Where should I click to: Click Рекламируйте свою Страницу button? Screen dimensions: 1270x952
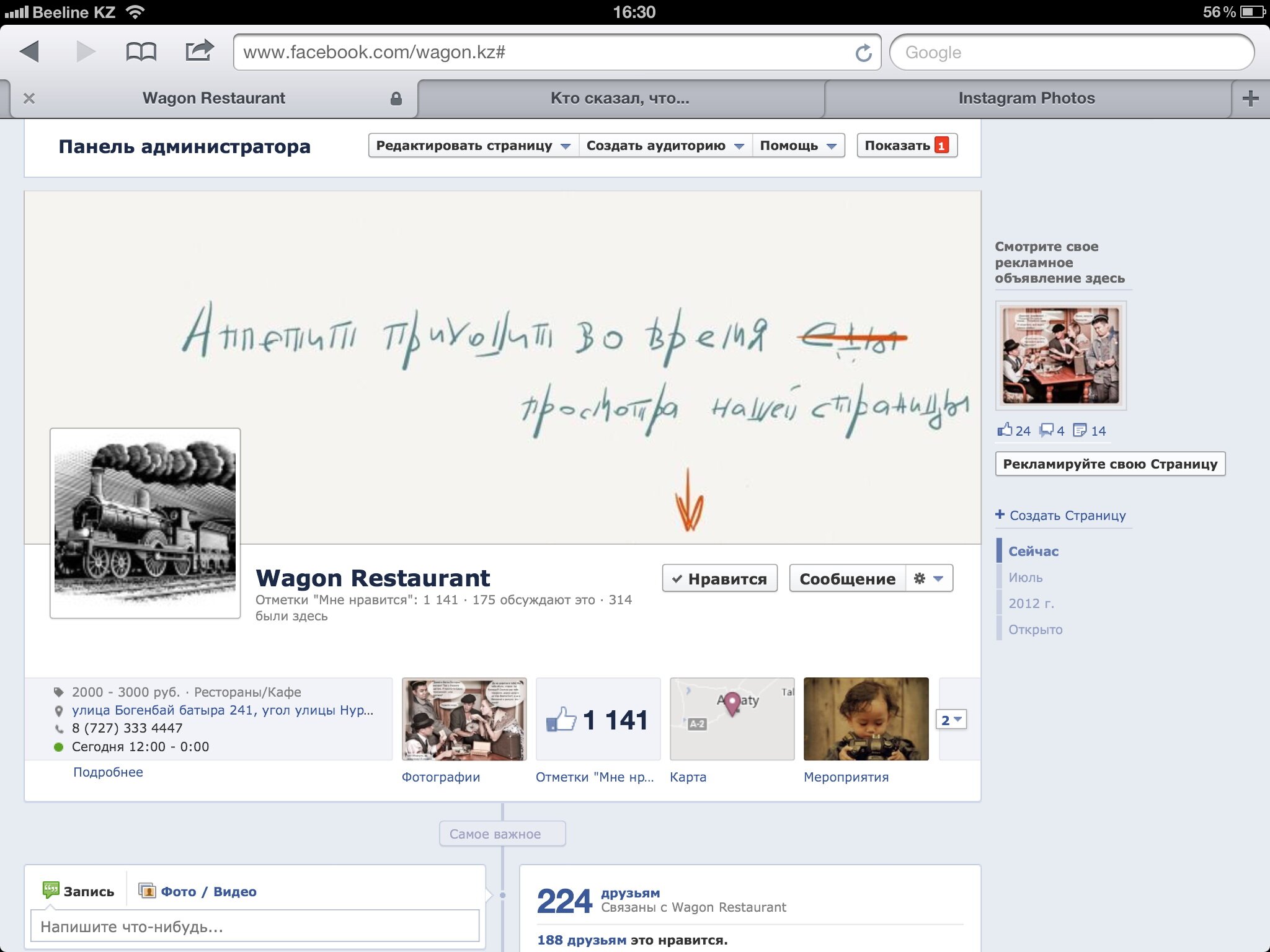tap(1110, 464)
